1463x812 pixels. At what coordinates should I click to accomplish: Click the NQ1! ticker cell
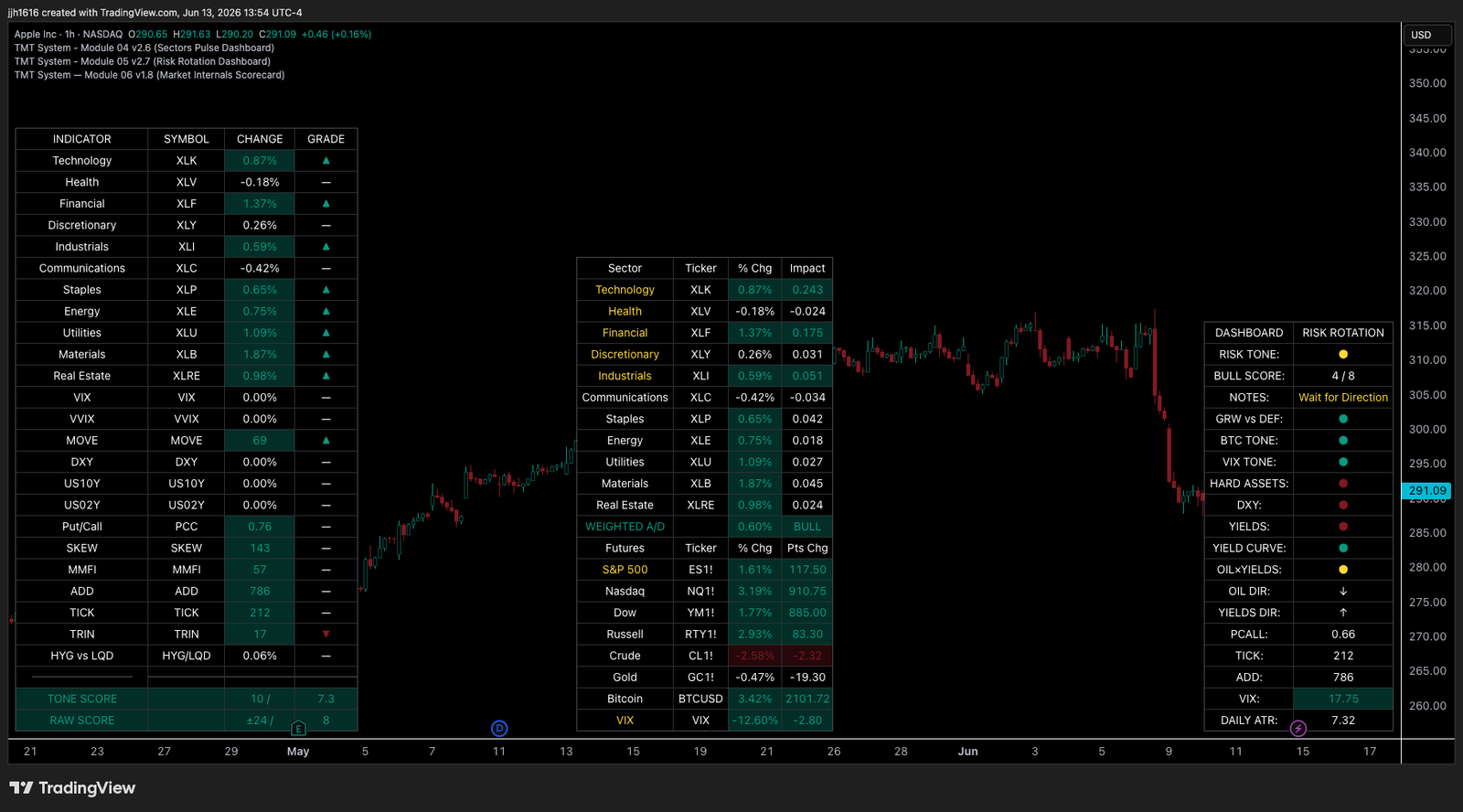pyautogui.click(x=701, y=592)
